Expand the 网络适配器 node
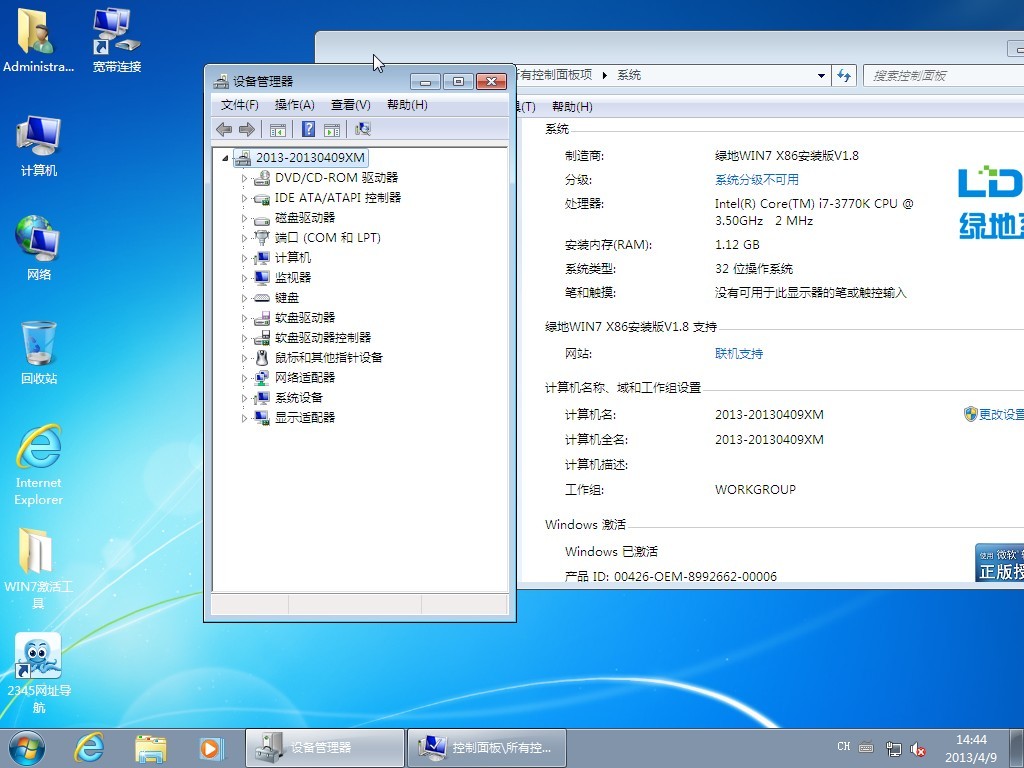Image resolution: width=1024 pixels, height=768 pixels. coord(244,378)
